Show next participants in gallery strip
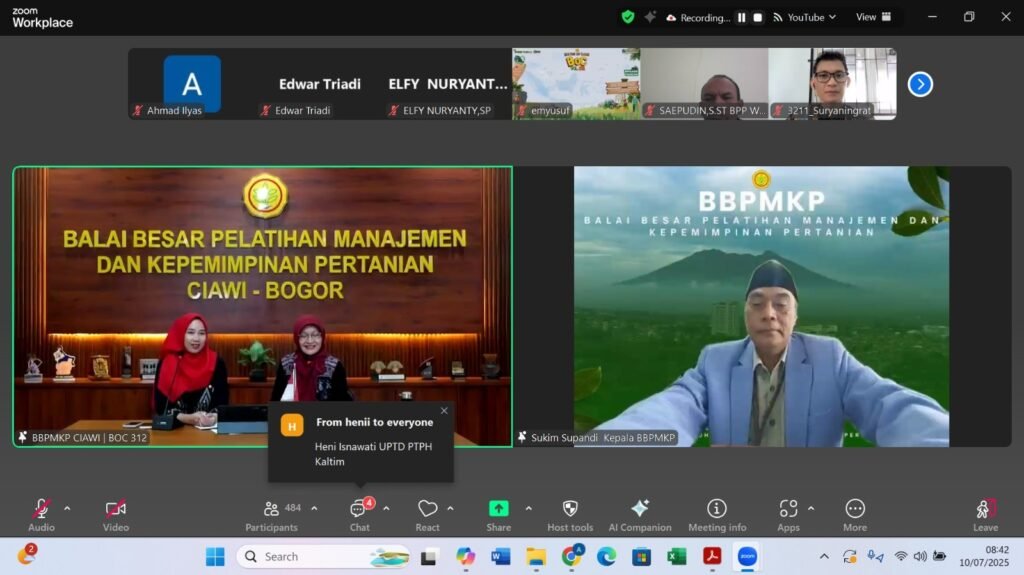 (920, 84)
